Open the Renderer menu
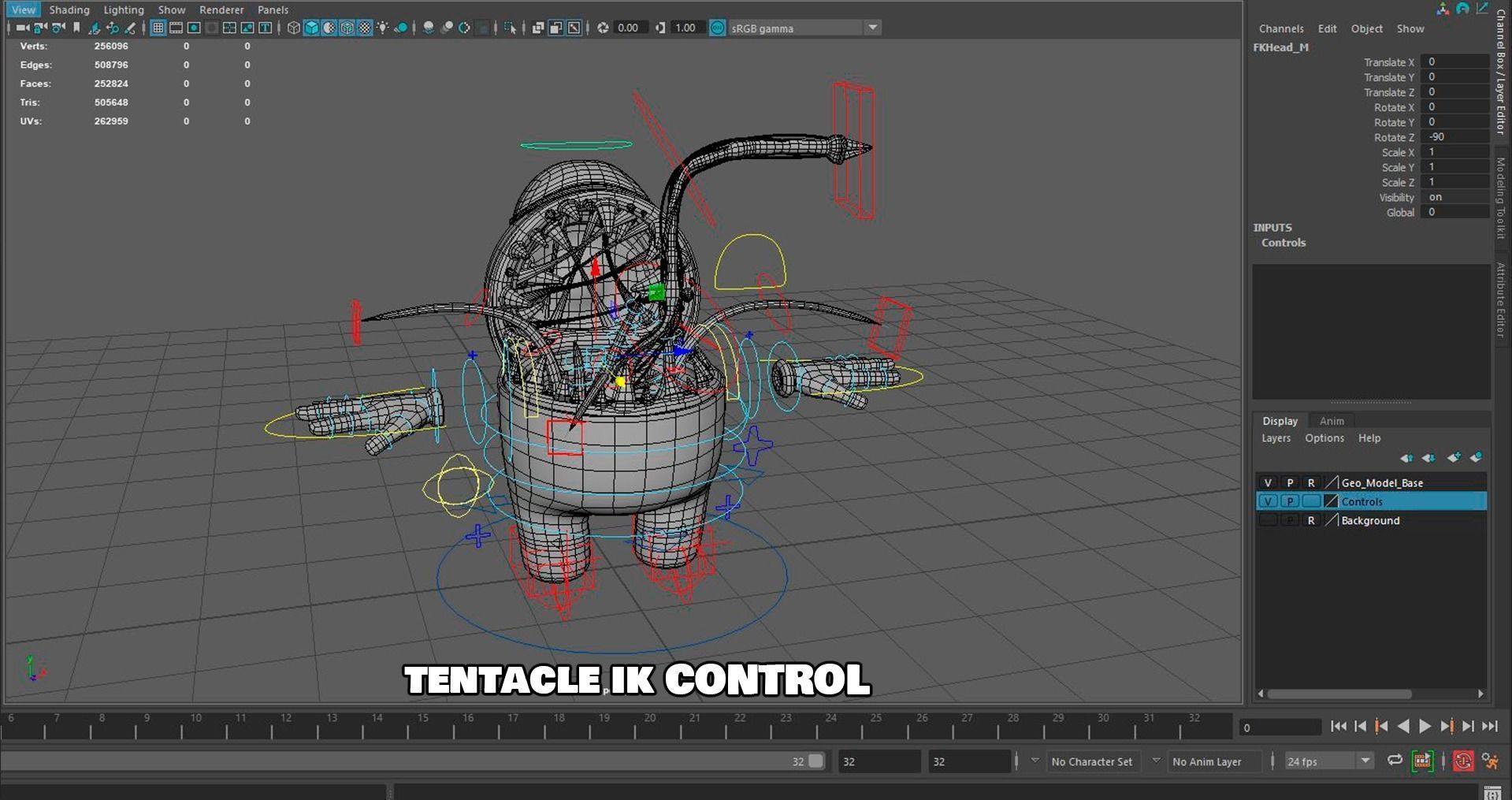The image size is (1512, 800). (x=221, y=9)
